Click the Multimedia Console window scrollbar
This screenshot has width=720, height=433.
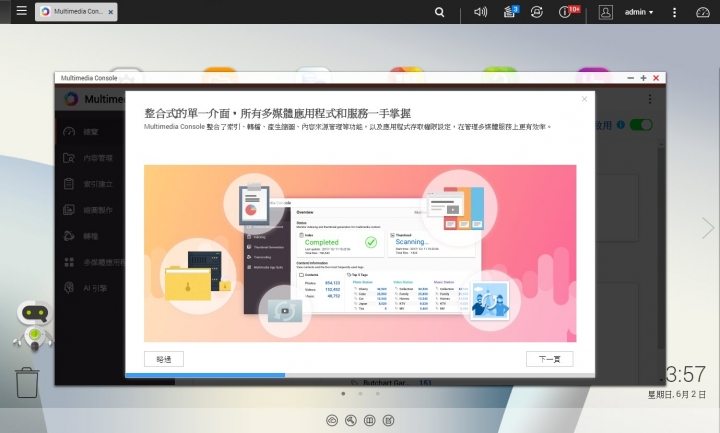(661, 246)
